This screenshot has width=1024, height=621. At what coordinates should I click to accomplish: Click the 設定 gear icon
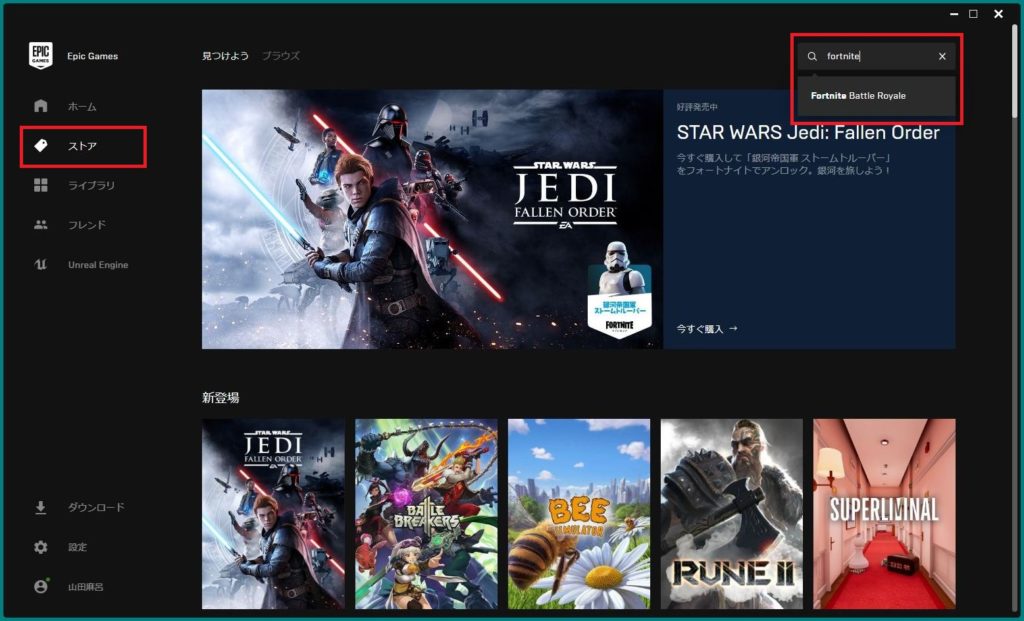click(40, 547)
